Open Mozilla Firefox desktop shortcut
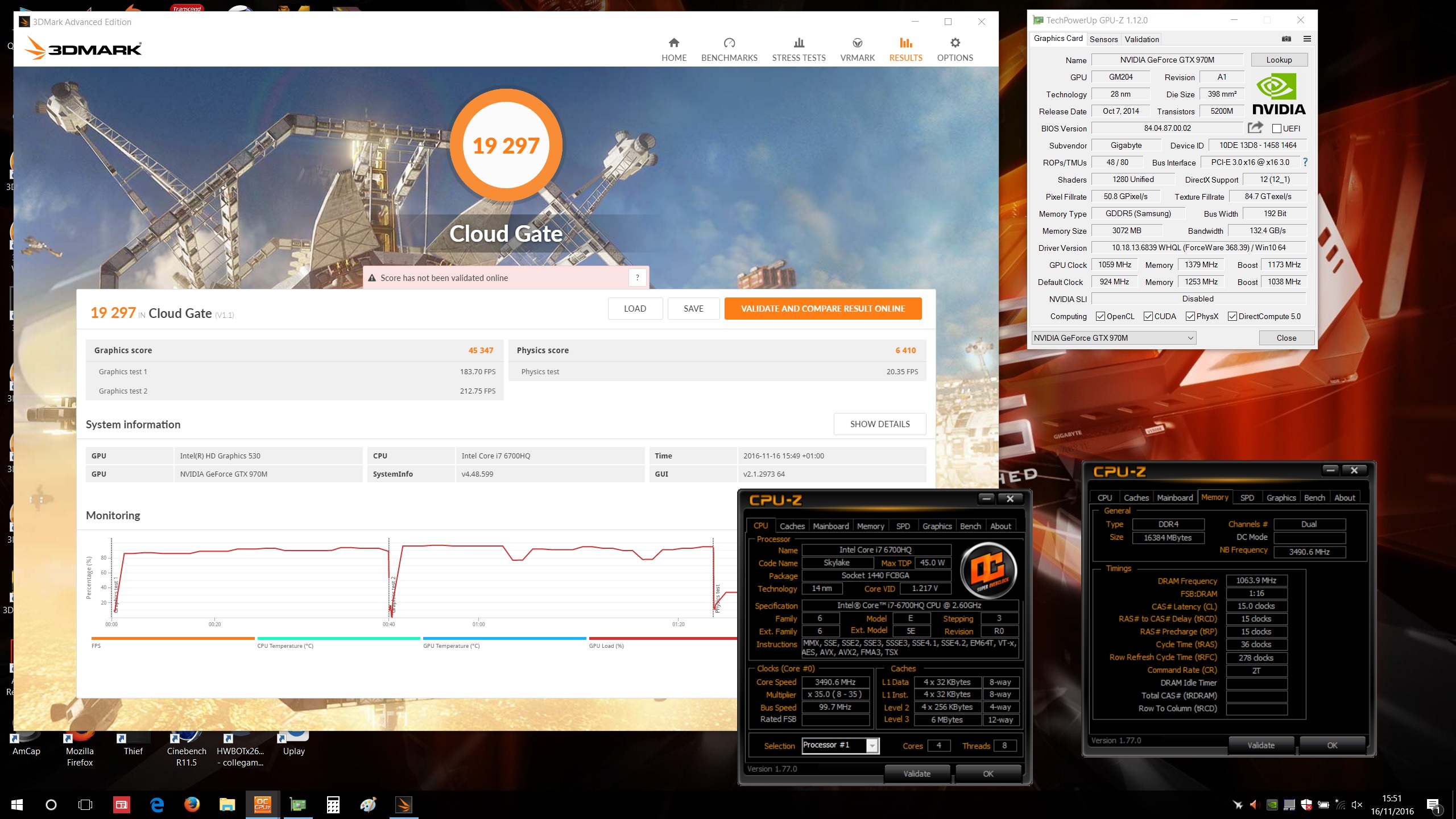1456x819 pixels. click(80, 751)
